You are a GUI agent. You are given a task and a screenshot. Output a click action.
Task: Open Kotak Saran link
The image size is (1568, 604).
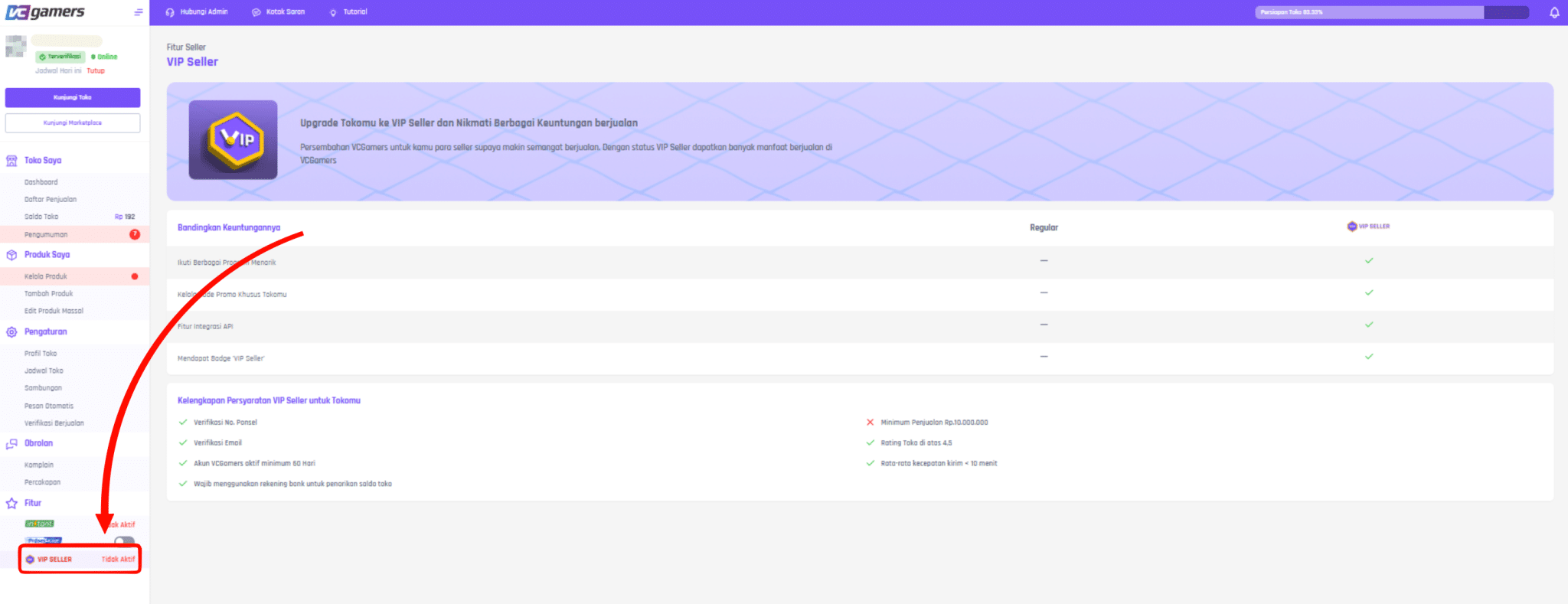(286, 12)
